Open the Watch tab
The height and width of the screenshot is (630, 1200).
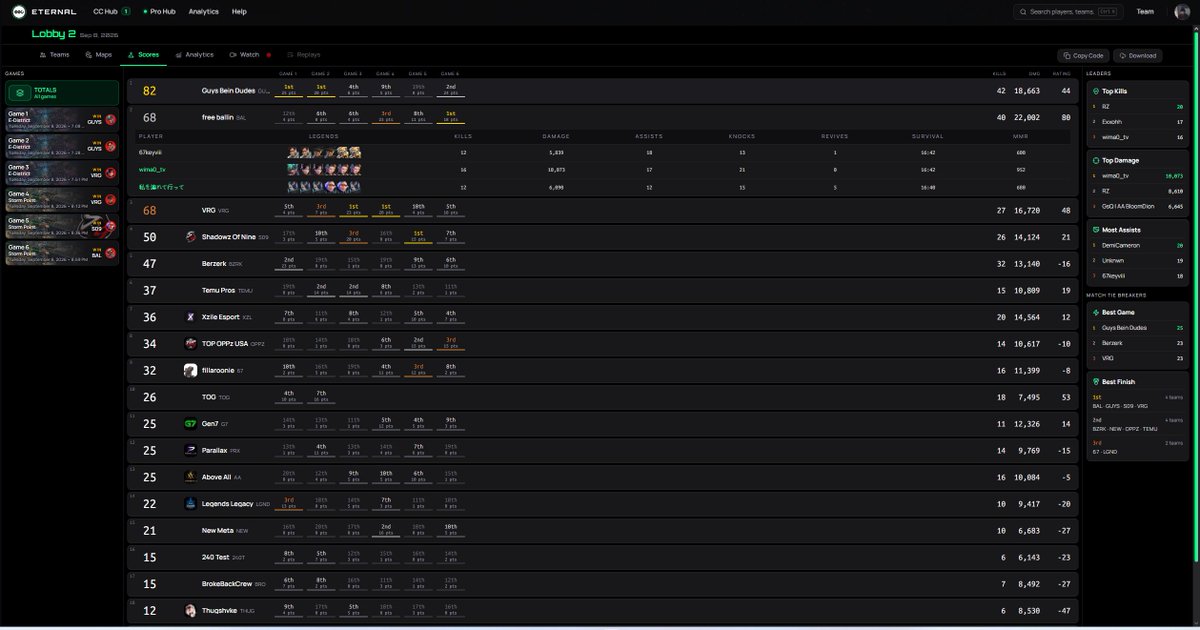click(248, 55)
